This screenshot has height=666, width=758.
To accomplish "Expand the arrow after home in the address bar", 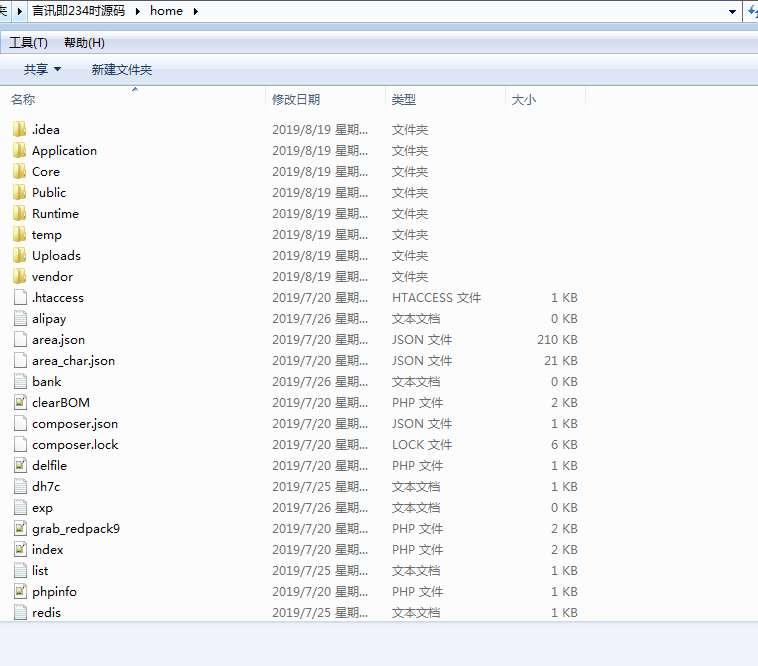I will point(196,11).
